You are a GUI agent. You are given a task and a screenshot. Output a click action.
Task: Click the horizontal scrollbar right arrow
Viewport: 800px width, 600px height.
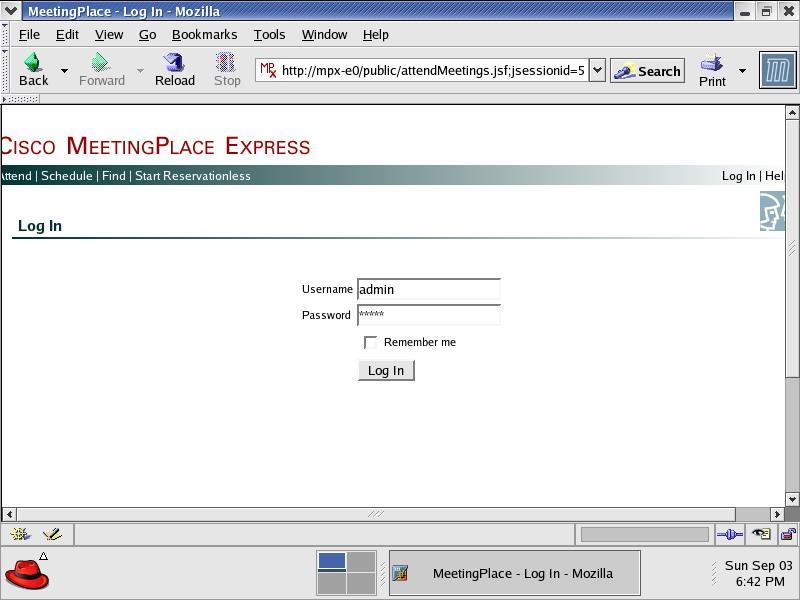[x=777, y=514]
